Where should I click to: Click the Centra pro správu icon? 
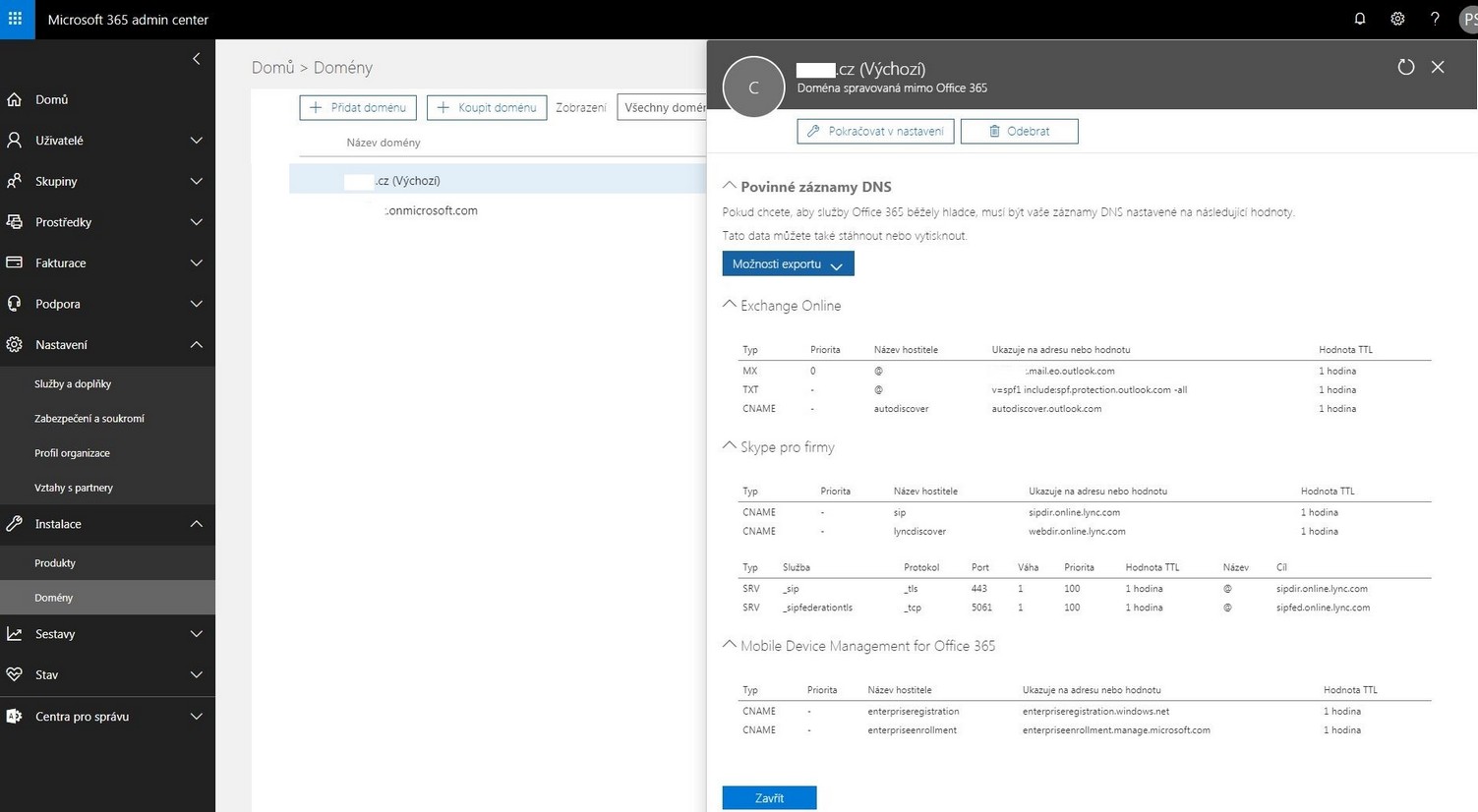[15, 717]
